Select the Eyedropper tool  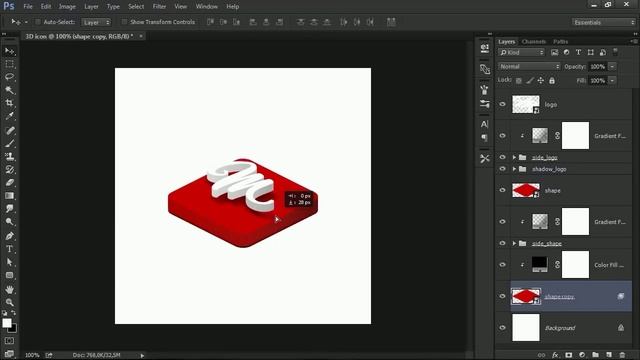[9, 116]
